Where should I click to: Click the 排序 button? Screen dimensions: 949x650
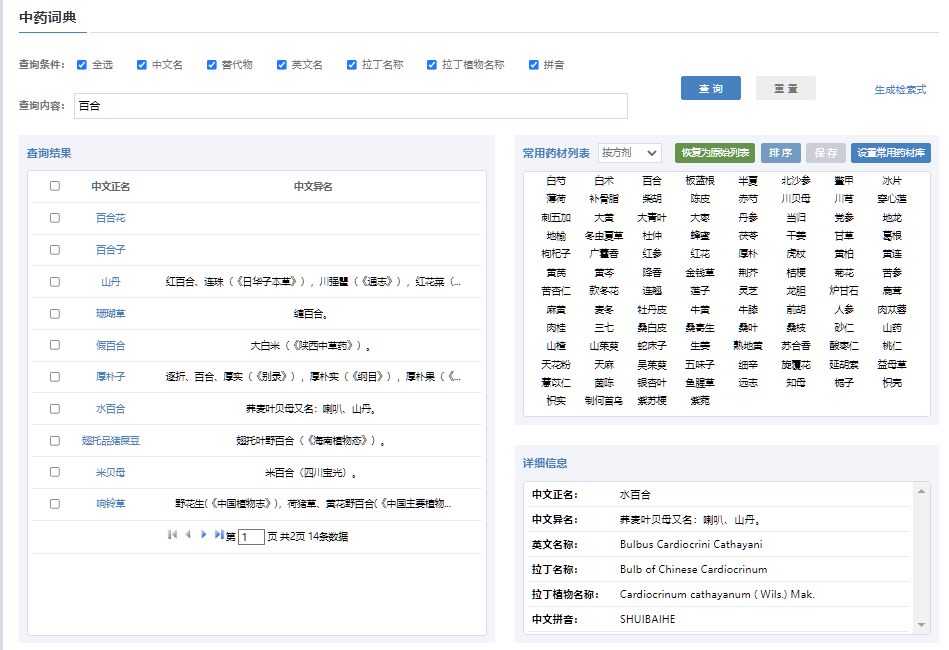click(x=781, y=153)
